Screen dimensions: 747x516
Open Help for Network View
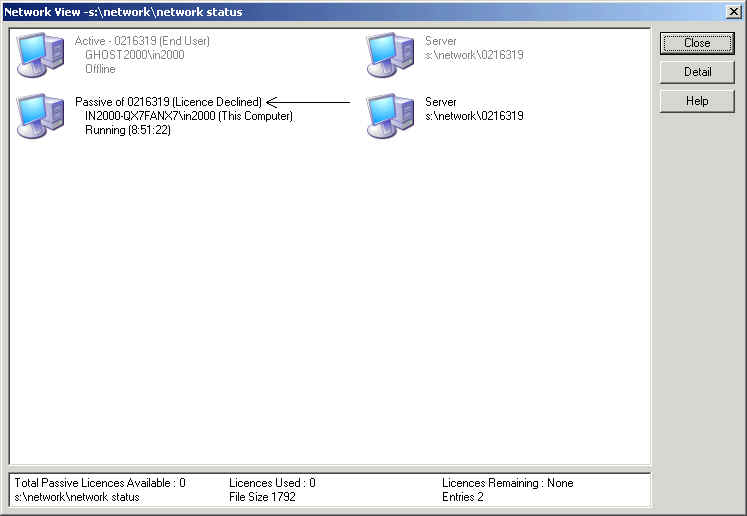pyautogui.click(x=697, y=101)
